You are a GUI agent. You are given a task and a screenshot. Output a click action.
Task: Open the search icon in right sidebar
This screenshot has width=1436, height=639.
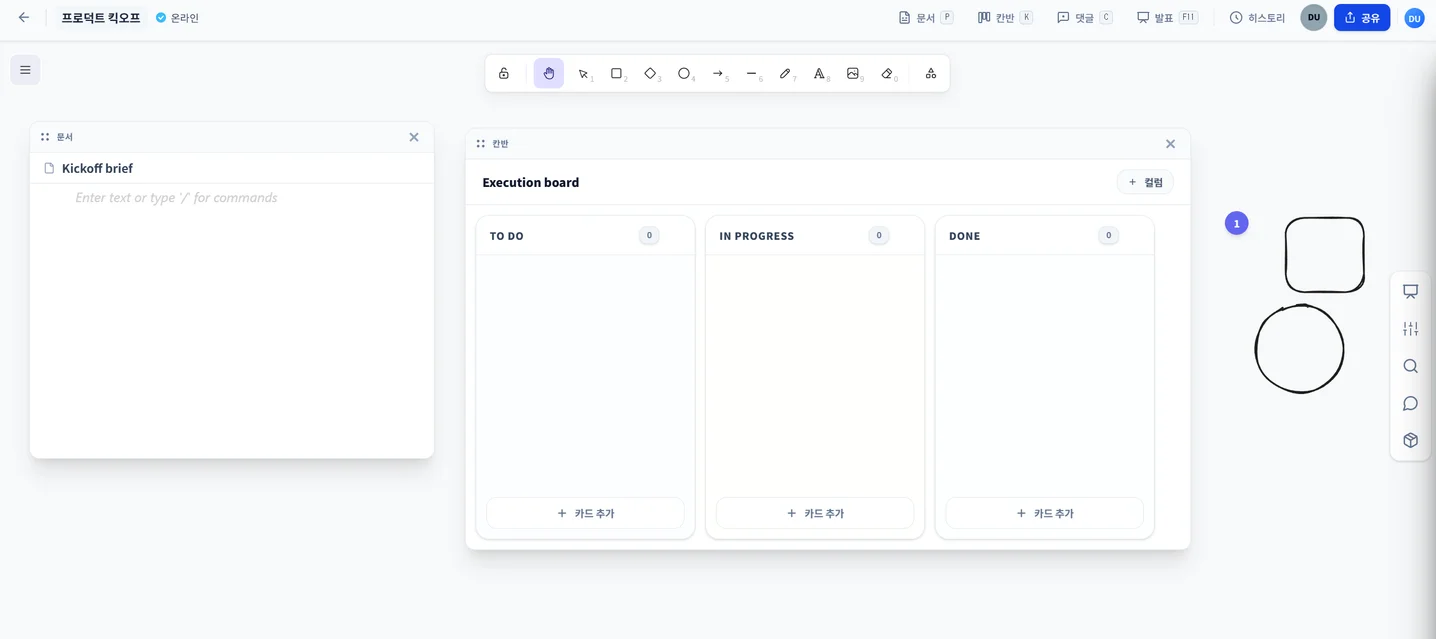coord(1411,366)
